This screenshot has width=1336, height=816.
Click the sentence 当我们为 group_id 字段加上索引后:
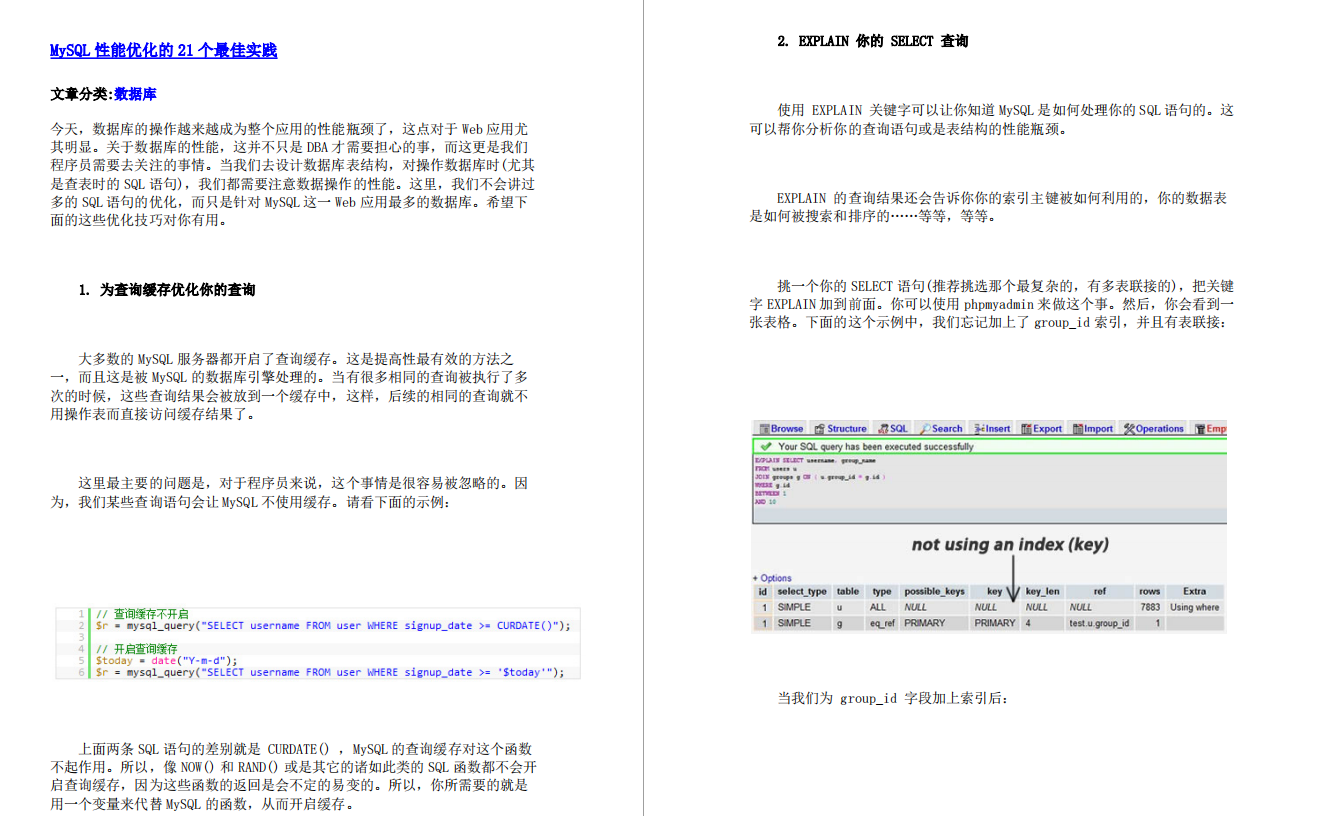click(893, 698)
